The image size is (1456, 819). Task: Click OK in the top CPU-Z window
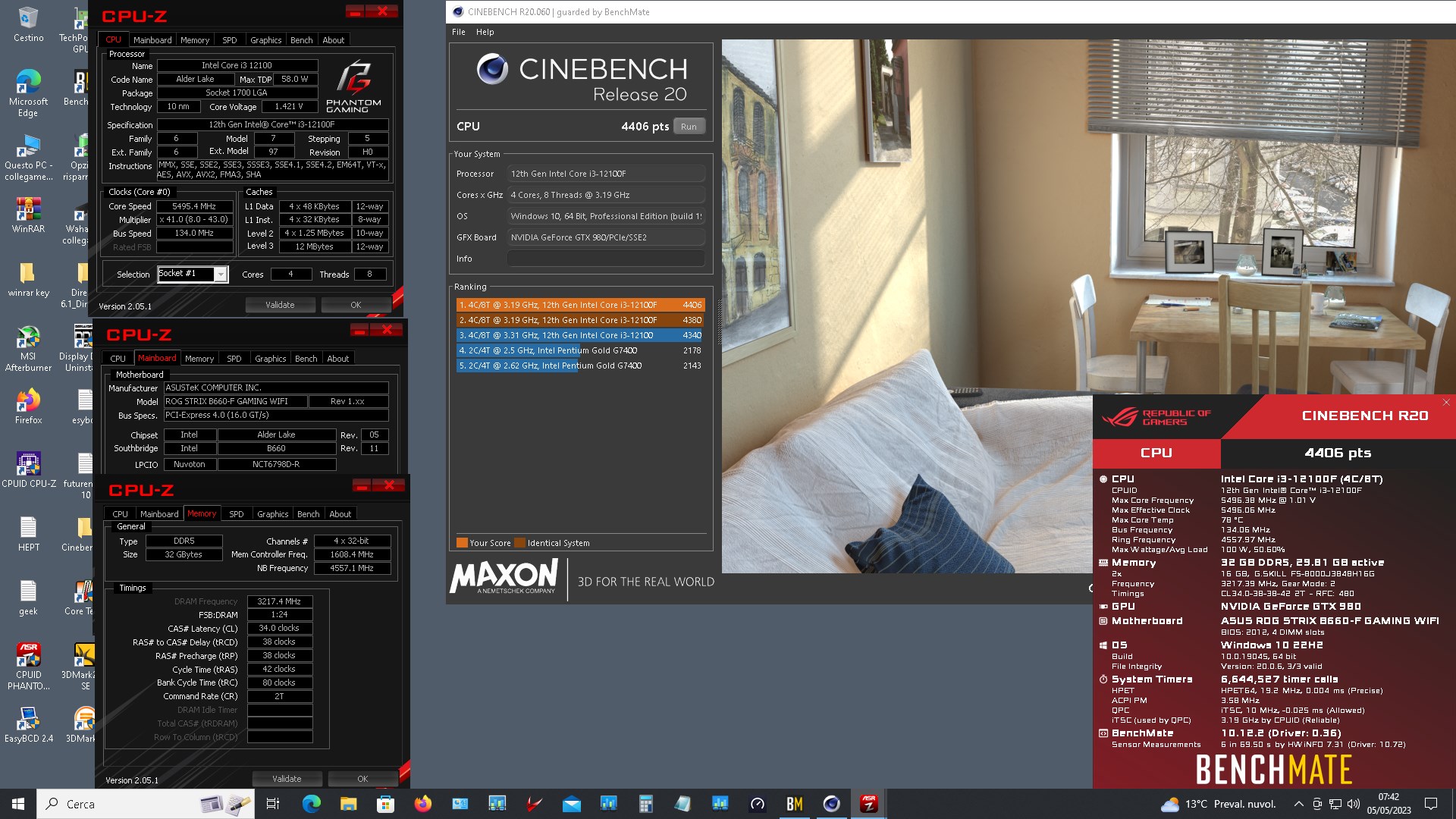click(356, 305)
